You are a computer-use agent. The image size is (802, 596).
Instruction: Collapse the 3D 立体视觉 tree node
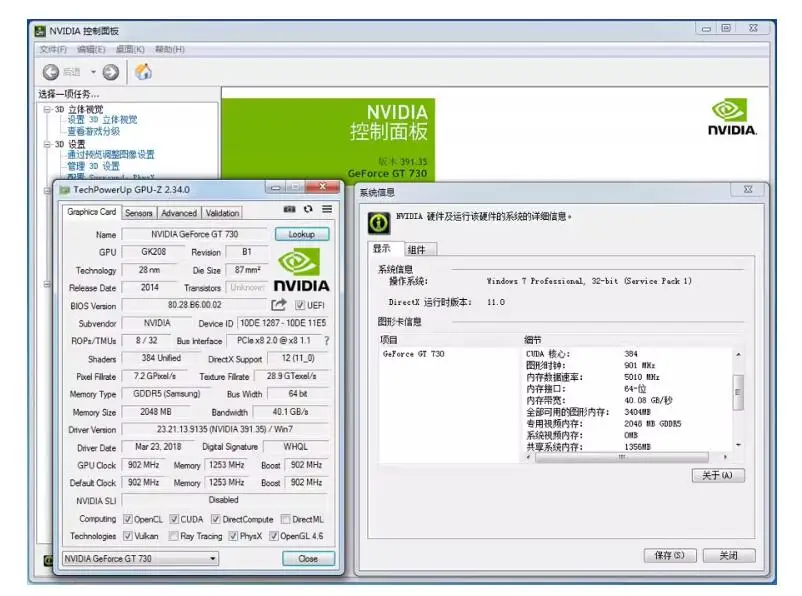coord(46,110)
